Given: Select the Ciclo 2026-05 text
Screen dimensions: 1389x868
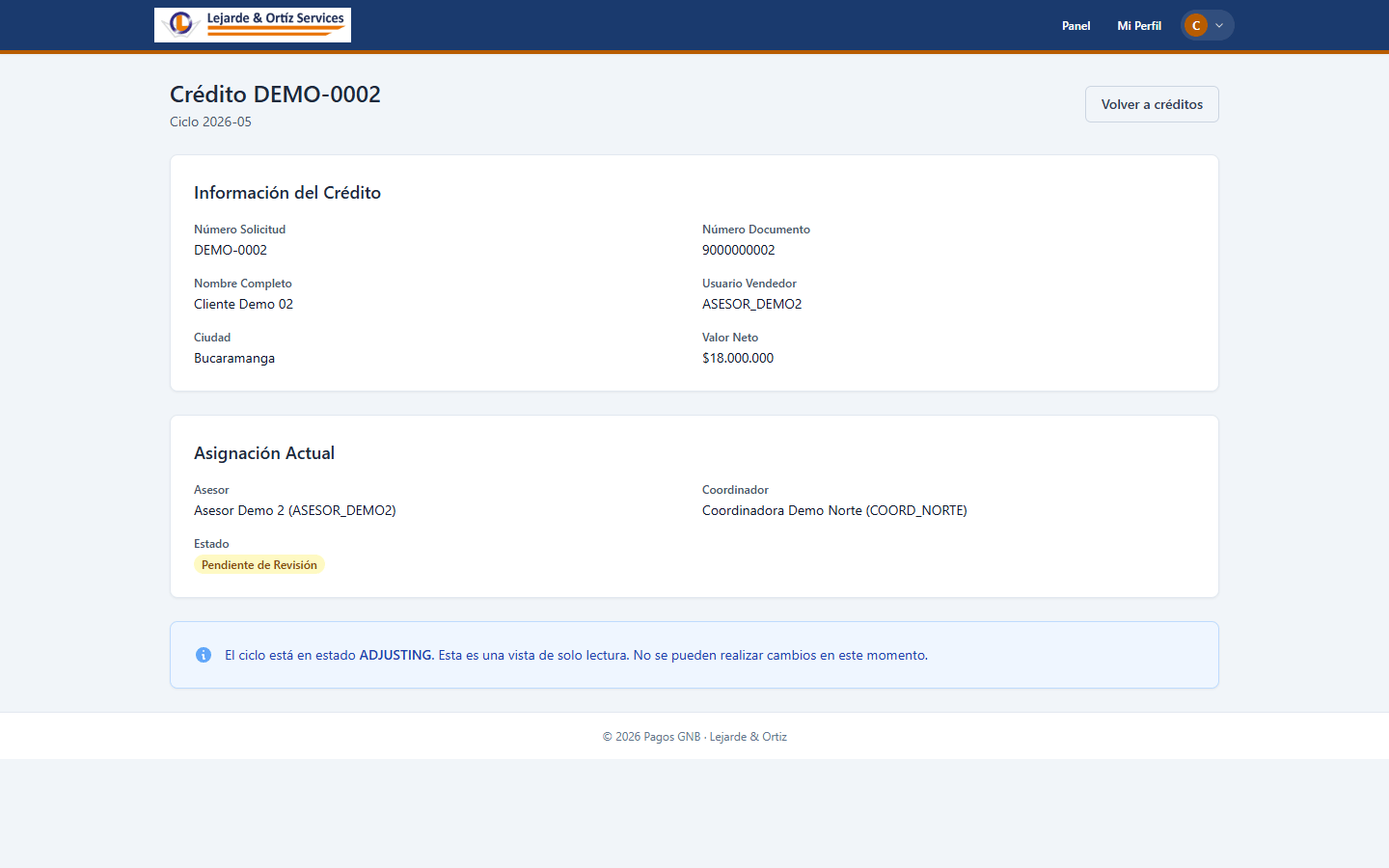Looking at the screenshot, I should point(210,122).
